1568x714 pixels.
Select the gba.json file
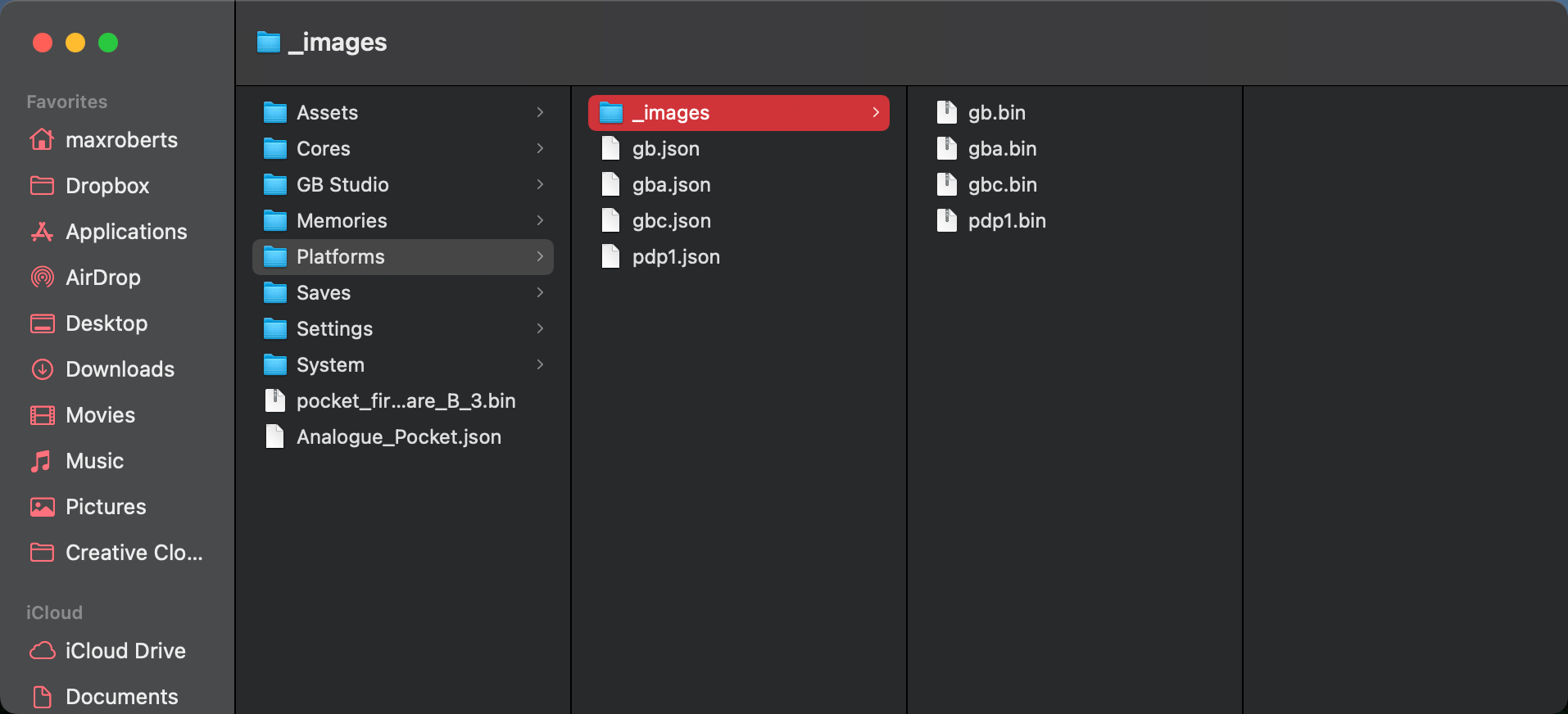tap(671, 185)
